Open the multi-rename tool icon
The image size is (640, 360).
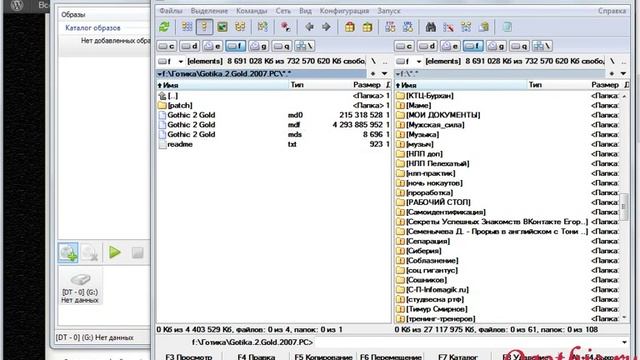click(x=448, y=27)
